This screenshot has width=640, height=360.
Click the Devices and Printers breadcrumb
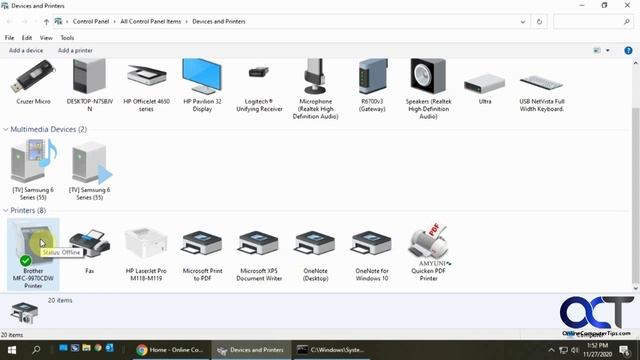(x=219, y=22)
